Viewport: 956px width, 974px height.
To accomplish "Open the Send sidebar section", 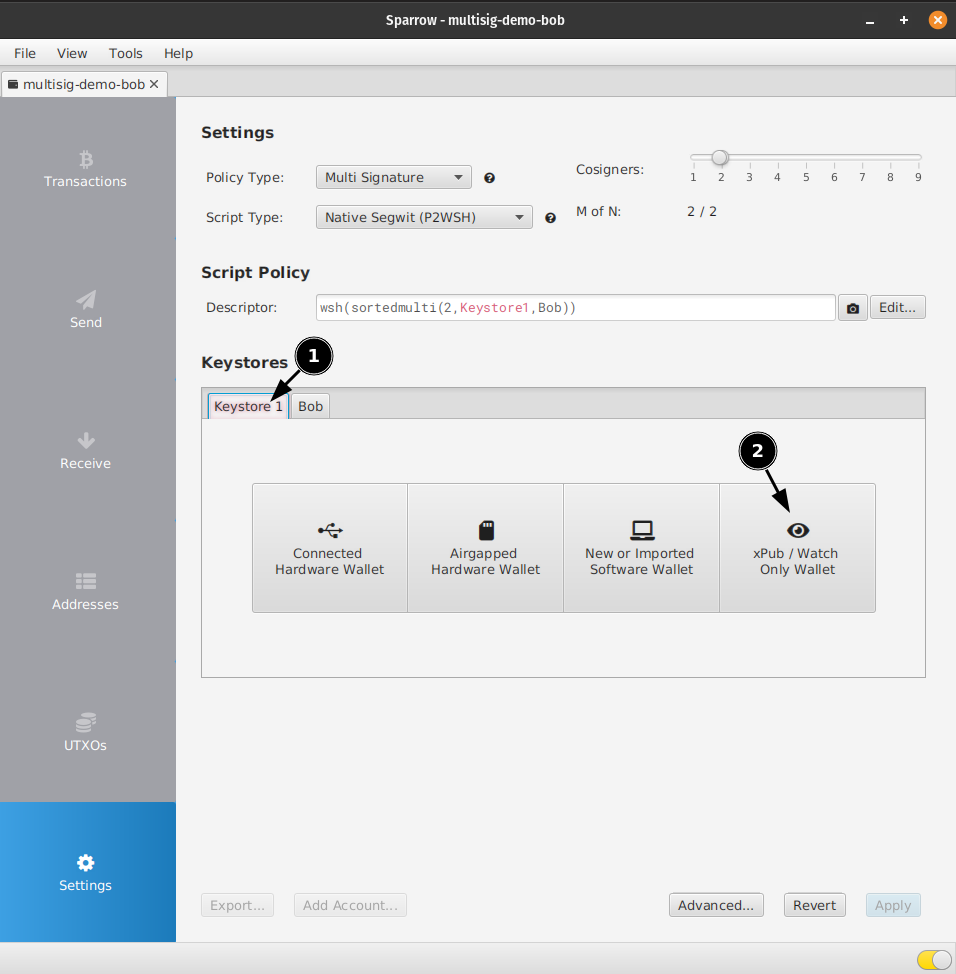I will (86, 310).
